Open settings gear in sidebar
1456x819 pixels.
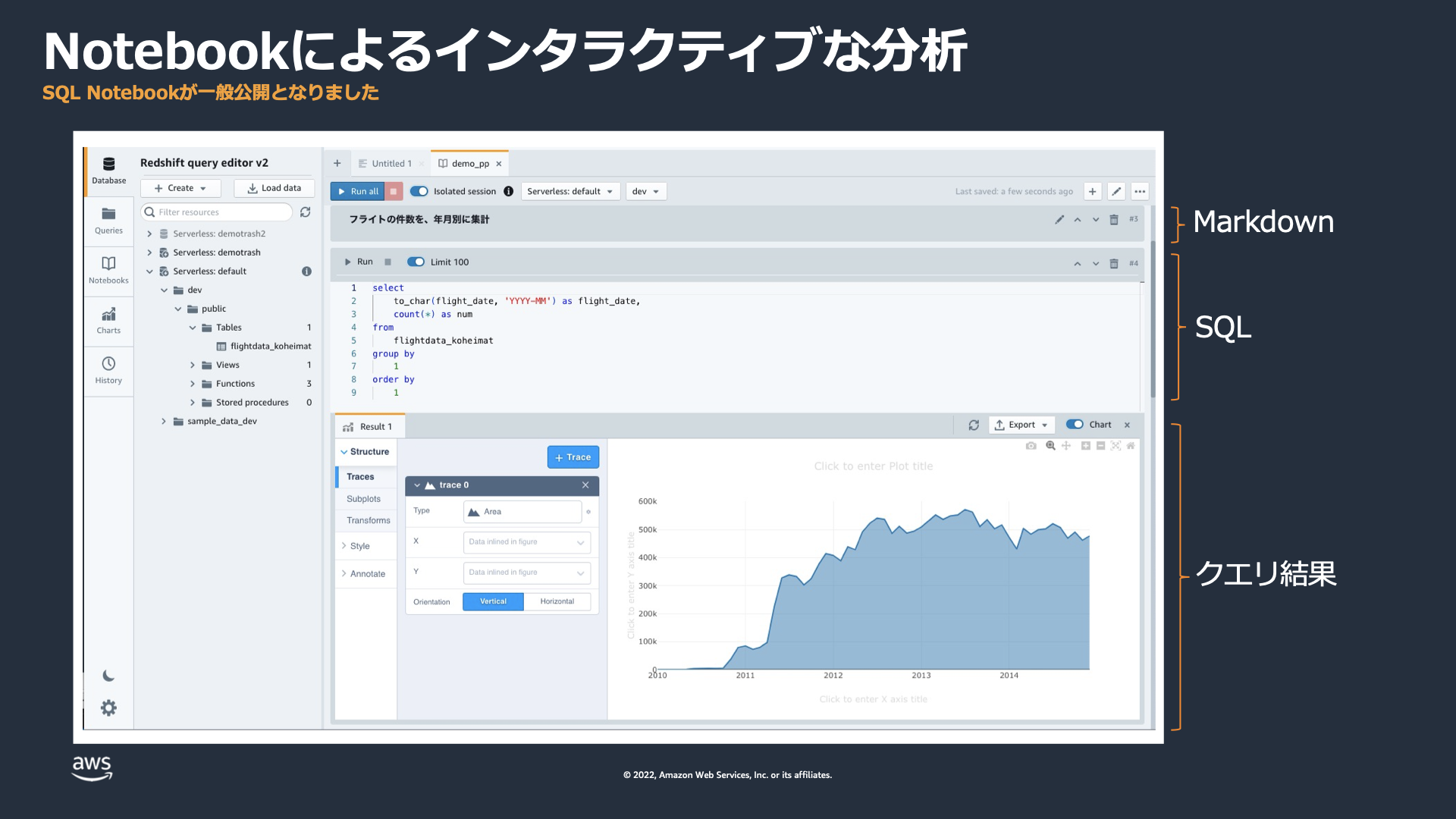pos(108,708)
